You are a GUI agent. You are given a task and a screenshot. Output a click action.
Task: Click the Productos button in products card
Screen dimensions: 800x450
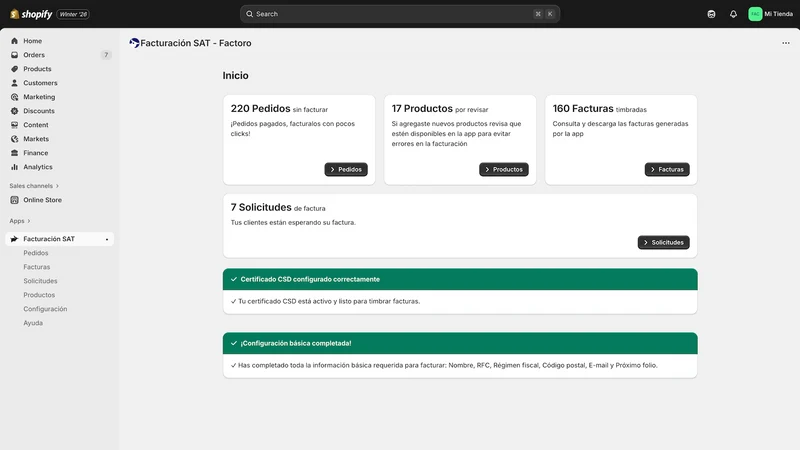(504, 169)
